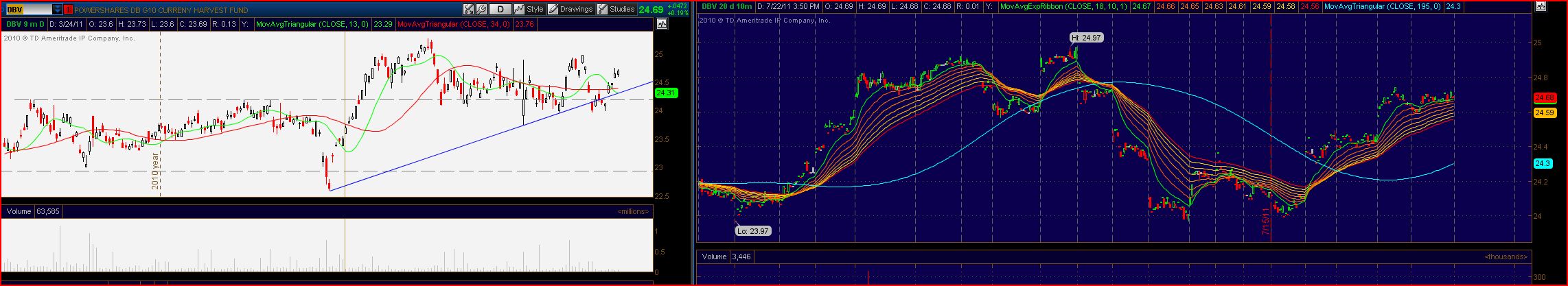Click the D: 3/24/11 date value

click(x=65, y=24)
